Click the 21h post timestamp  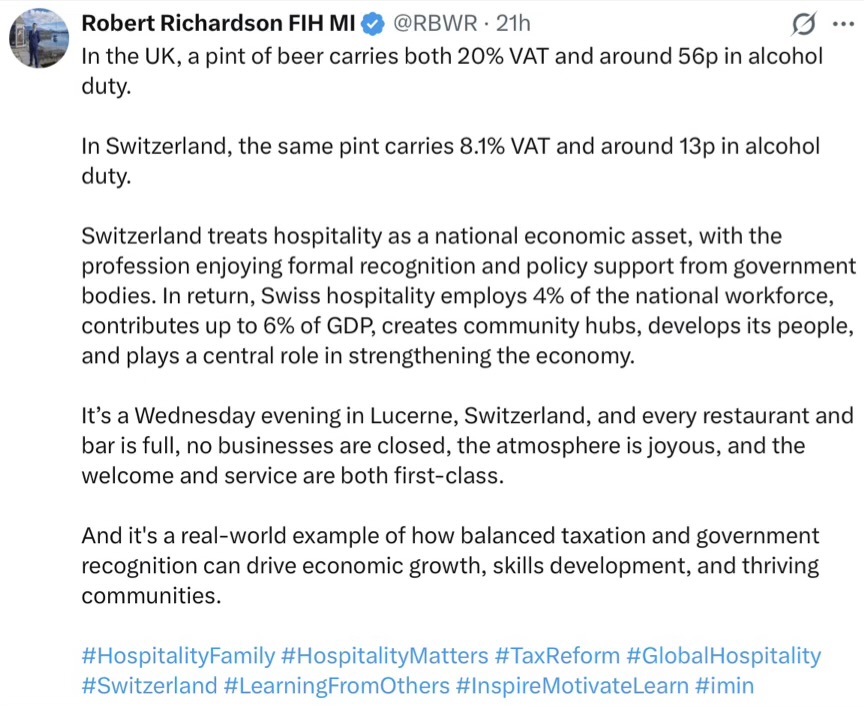[x=514, y=24]
